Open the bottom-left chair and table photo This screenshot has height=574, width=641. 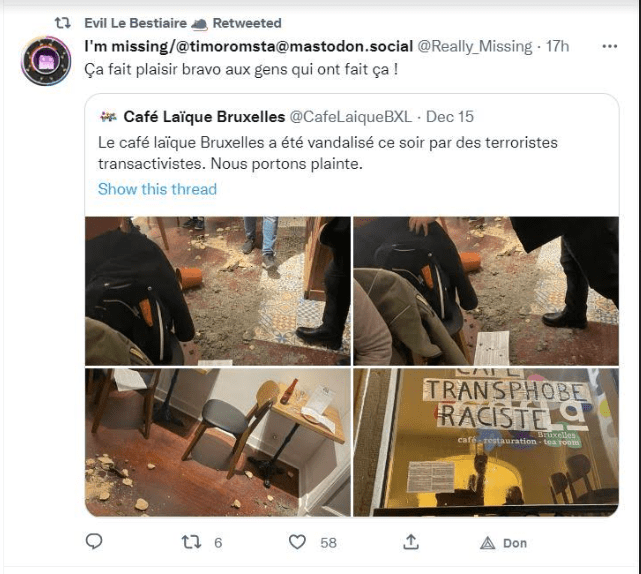218,442
